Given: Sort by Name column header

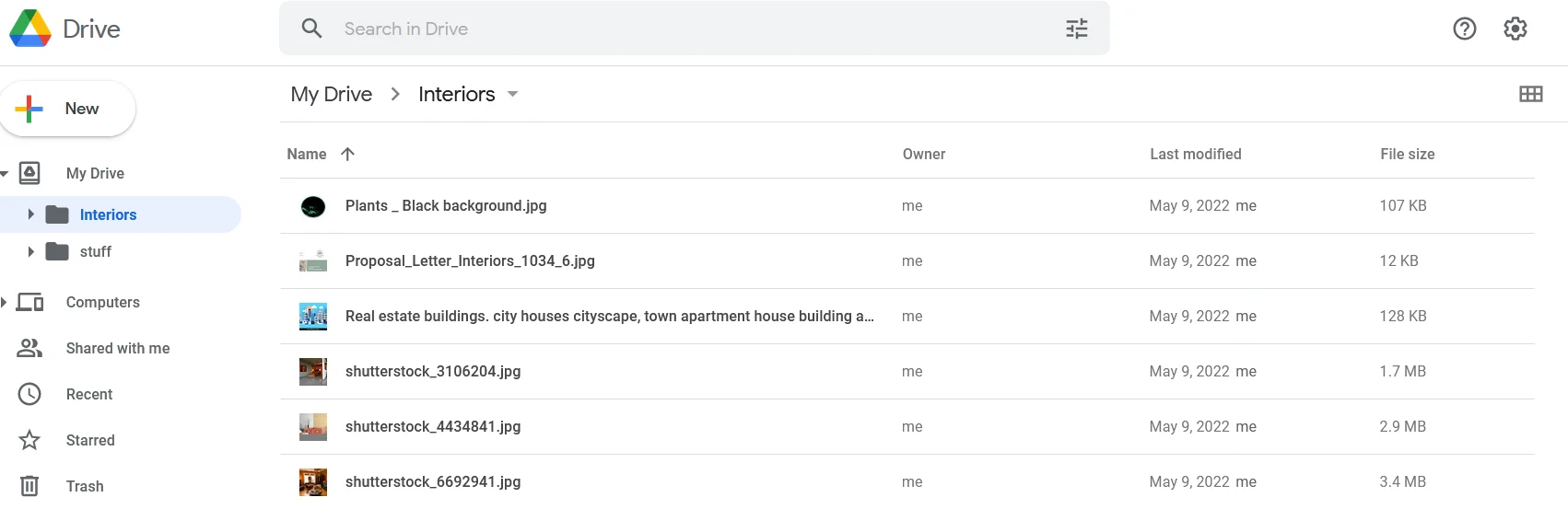Looking at the screenshot, I should [307, 154].
